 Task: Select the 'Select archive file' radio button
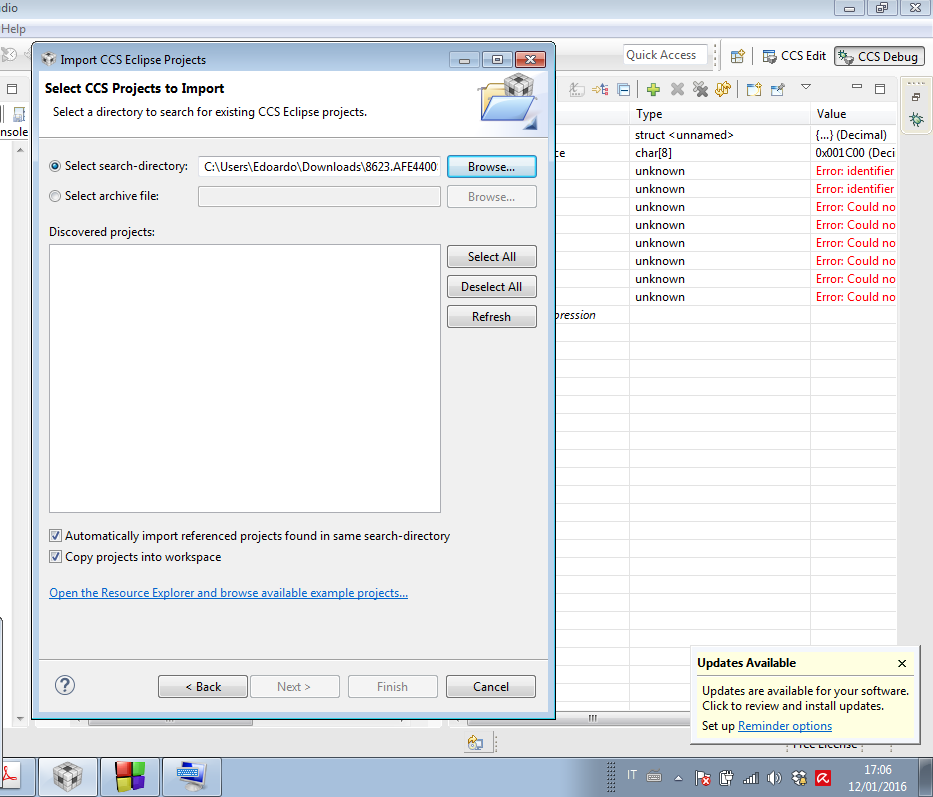[55, 196]
